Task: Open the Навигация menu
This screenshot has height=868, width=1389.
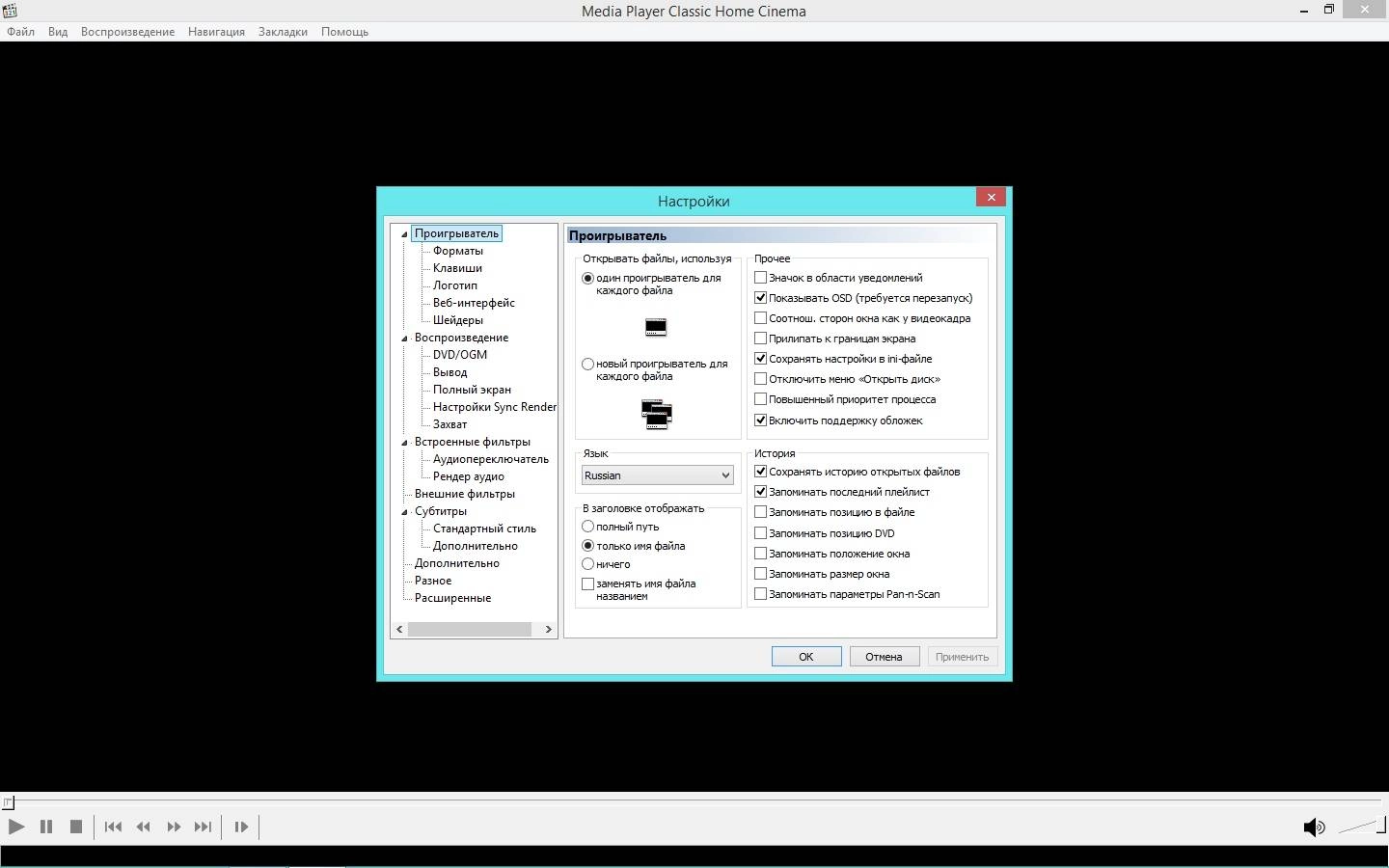Action: pos(216,32)
